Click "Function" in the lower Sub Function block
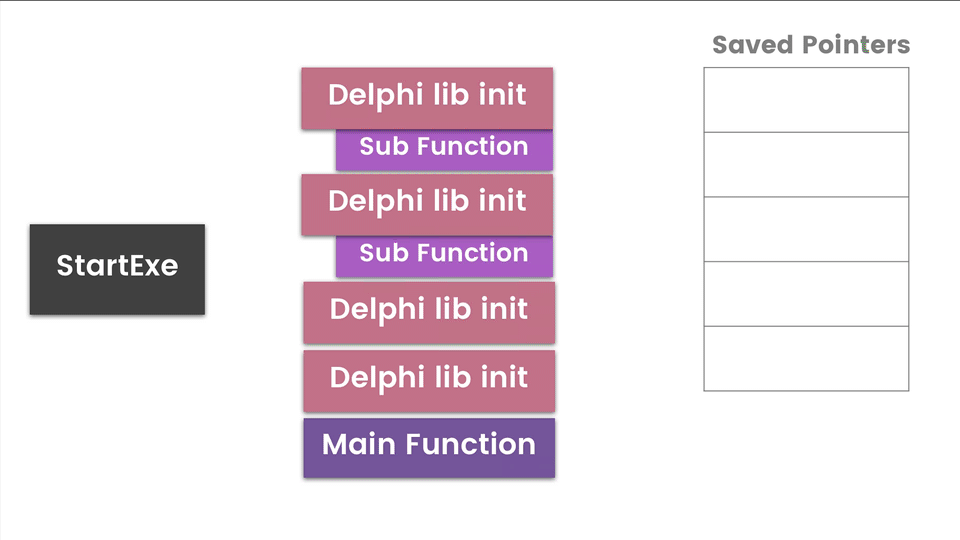 tap(472, 253)
